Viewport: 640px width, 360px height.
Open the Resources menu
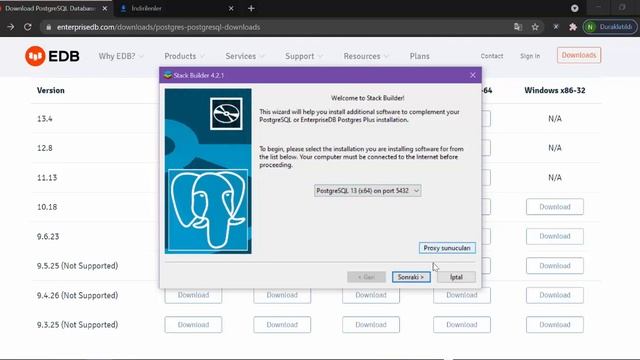366,56
